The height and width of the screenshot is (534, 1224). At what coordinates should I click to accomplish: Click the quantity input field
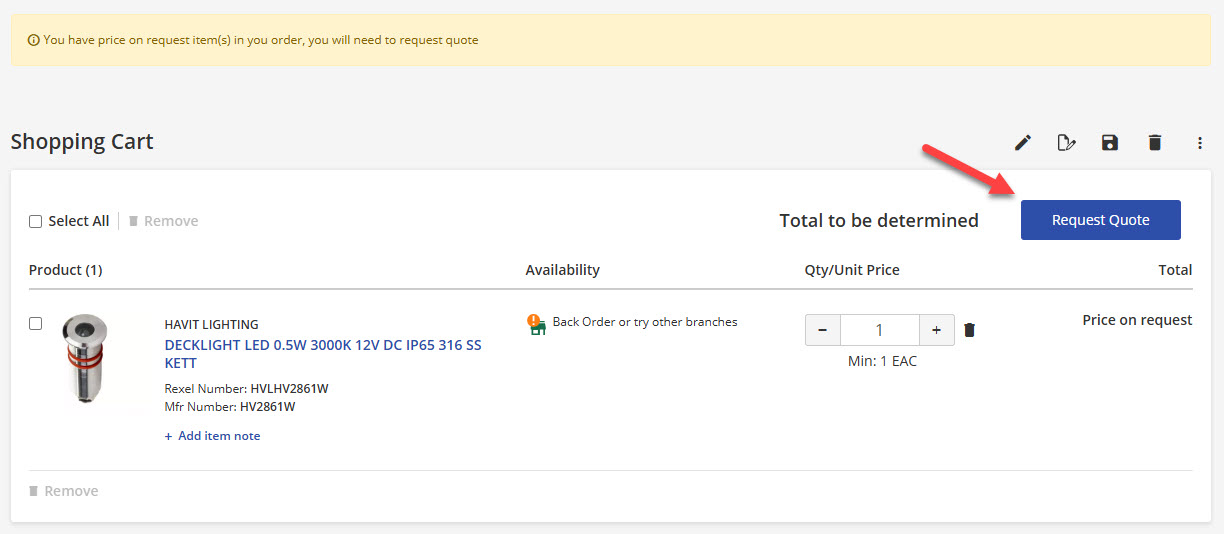tap(879, 330)
